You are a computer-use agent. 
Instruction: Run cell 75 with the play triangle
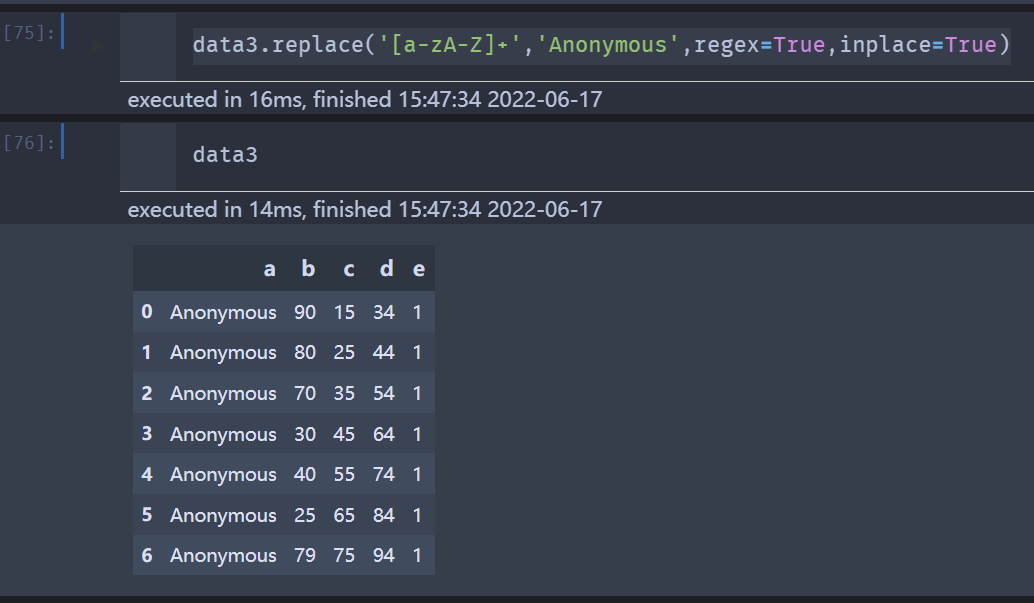tap(98, 46)
